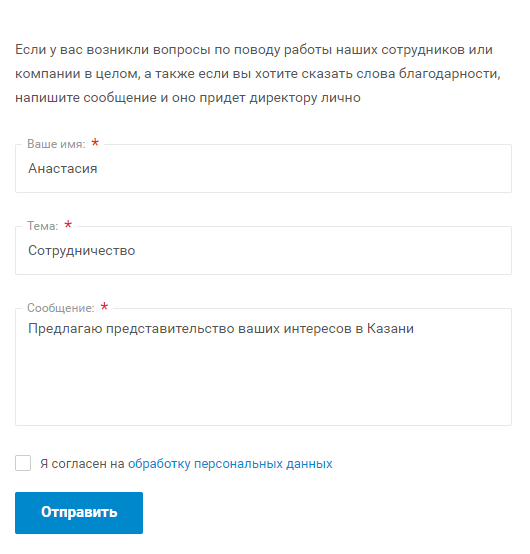Click the red asterisk beside Ваше имя

95,143
